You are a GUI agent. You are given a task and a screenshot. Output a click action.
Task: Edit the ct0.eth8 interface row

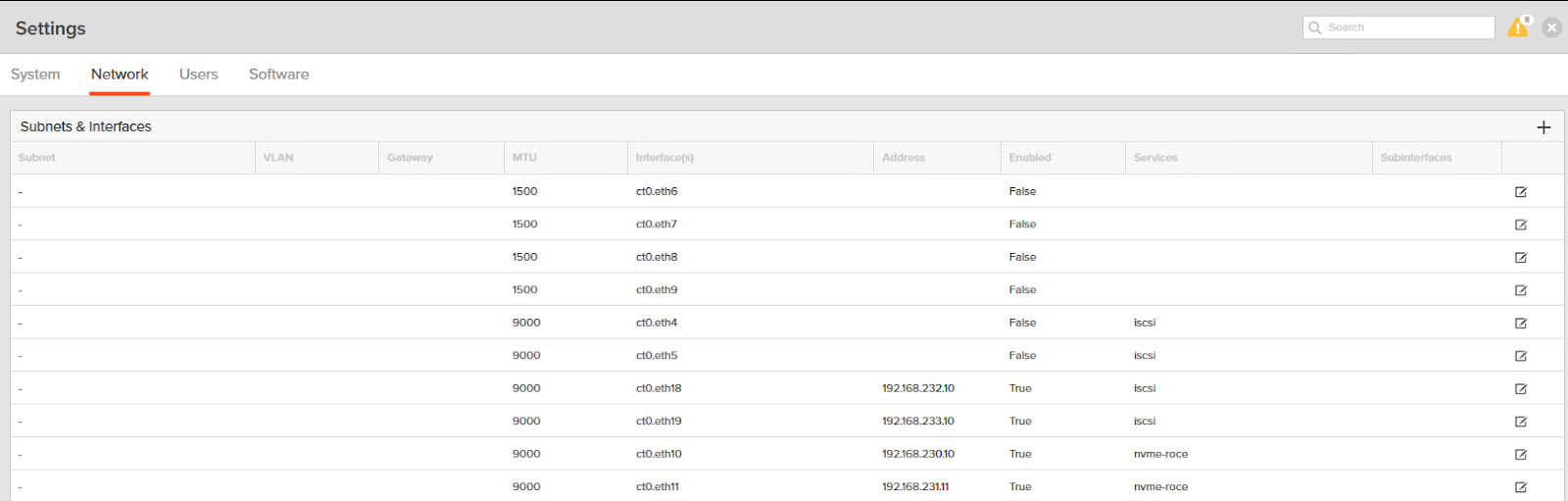pyautogui.click(x=1521, y=258)
